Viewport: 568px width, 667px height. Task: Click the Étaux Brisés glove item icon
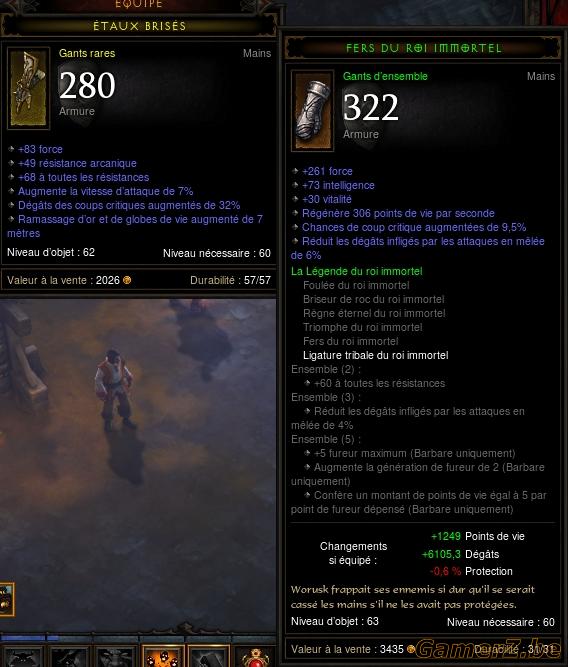point(29,88)
